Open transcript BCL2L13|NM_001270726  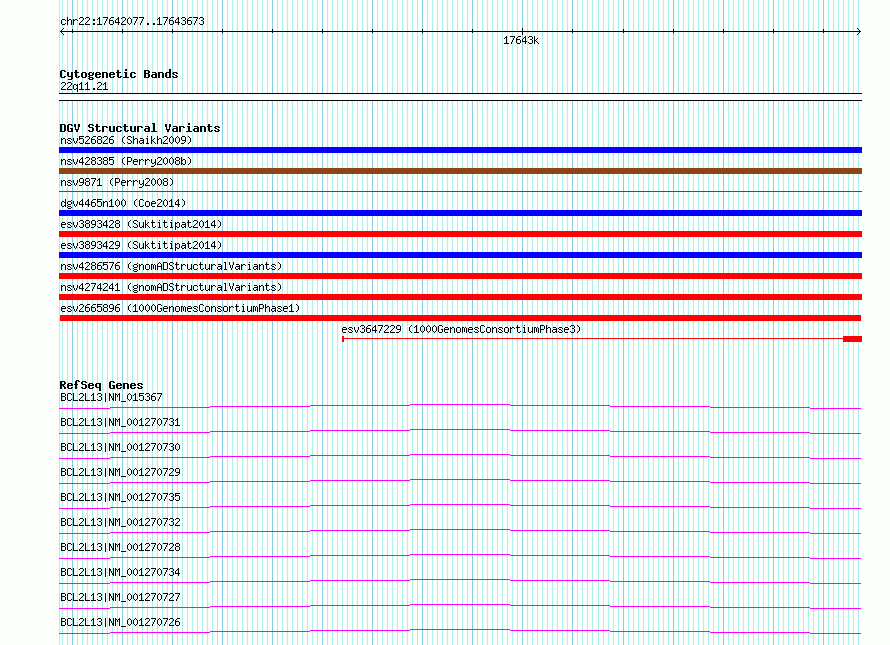[120, 622]
